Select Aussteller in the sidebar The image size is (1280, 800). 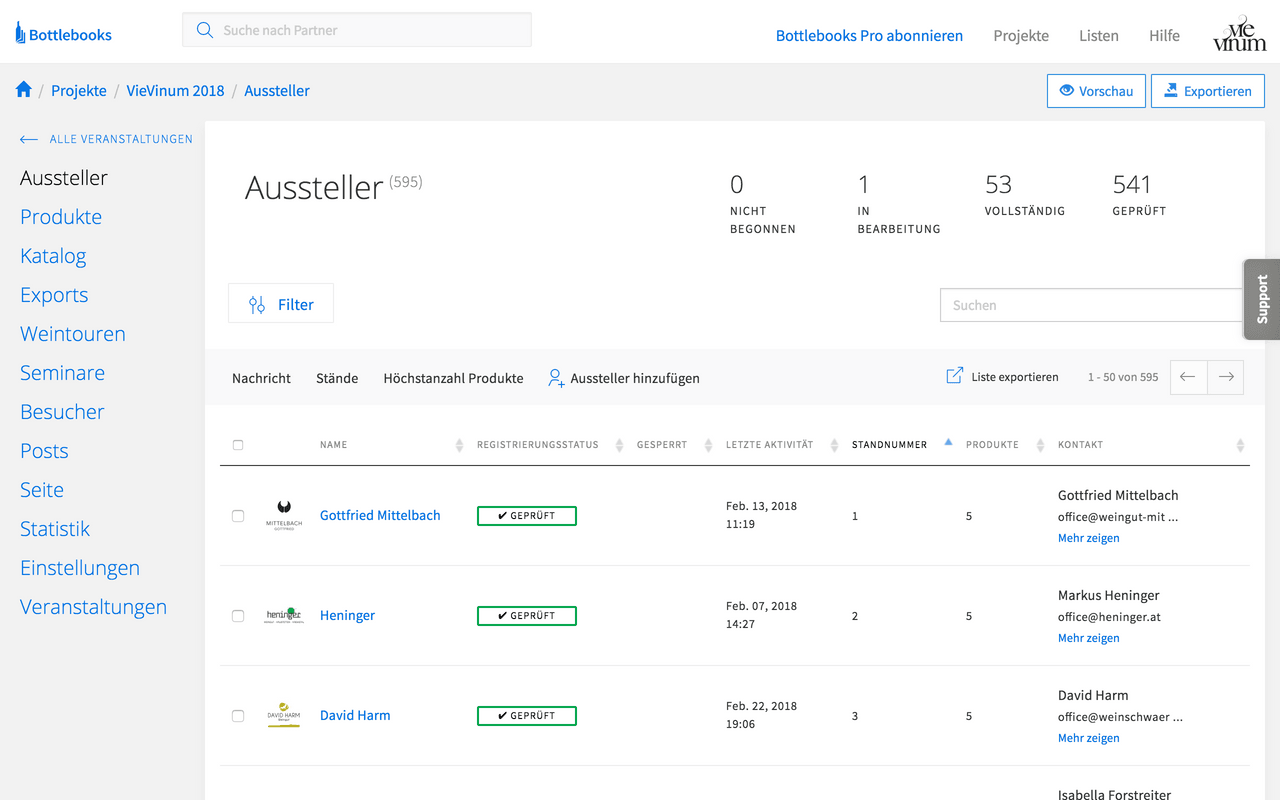point(64,178)
